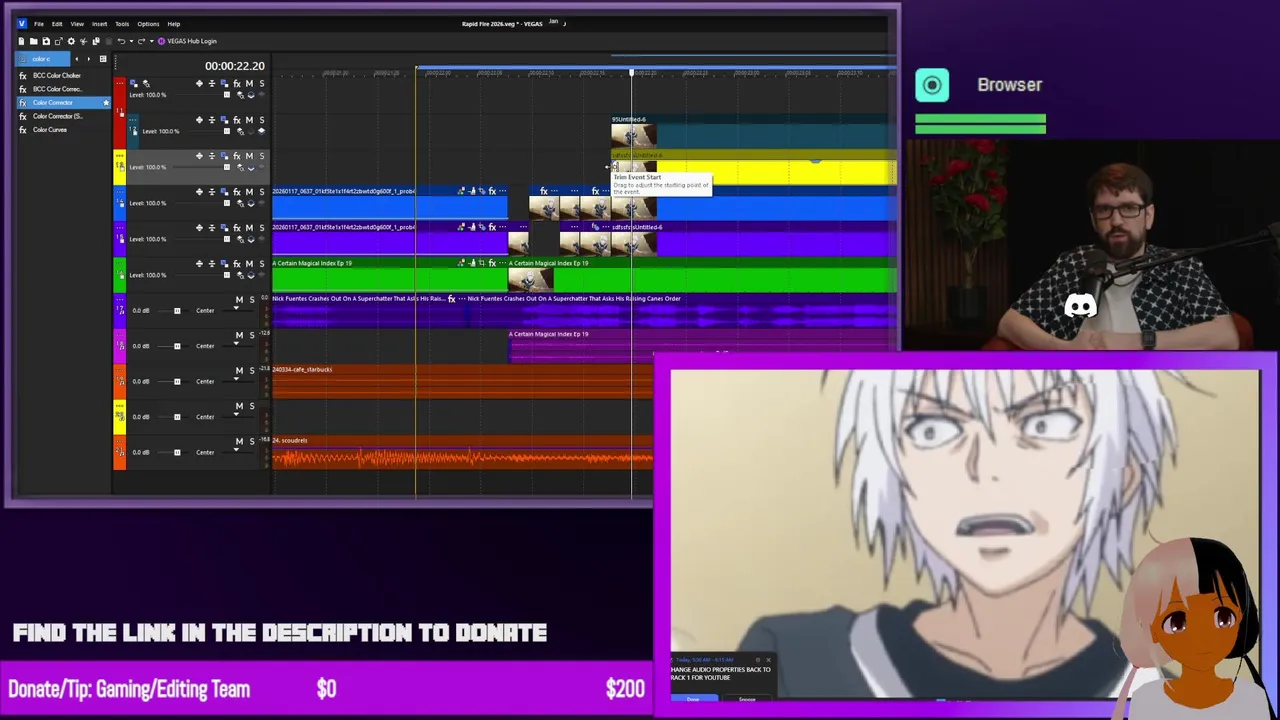Viewport: 1280px width, 720px height.
Task: Click level slider on green video track
Action: 227,275
